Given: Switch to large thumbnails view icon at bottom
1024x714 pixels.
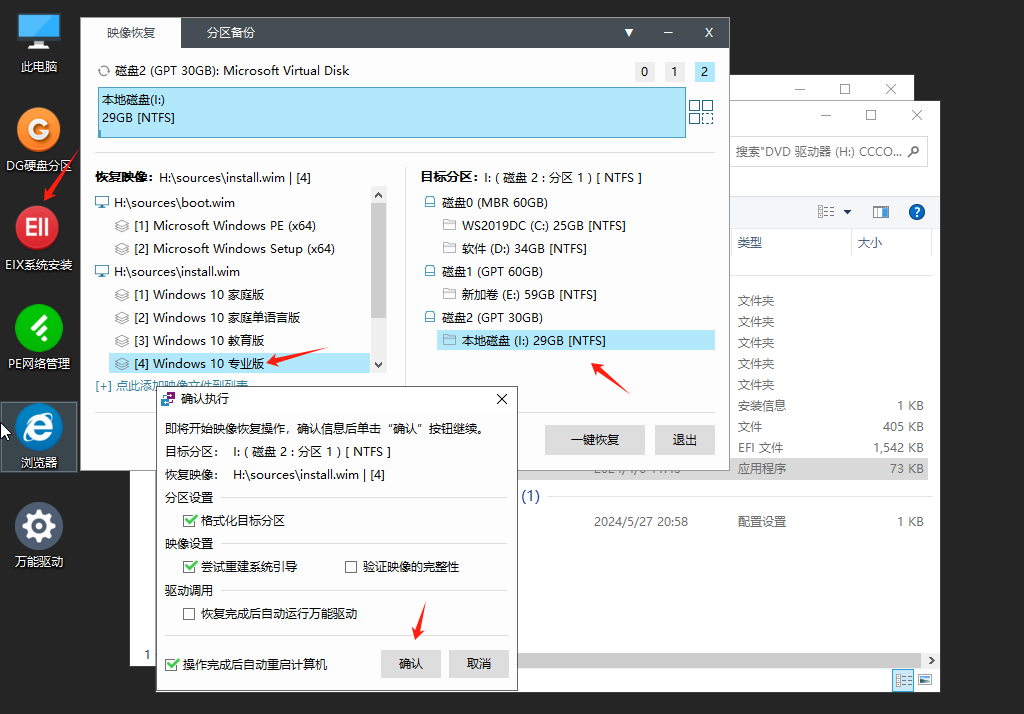Looking at the screenshot, I should pyautogui.click(x=925, y=680).
